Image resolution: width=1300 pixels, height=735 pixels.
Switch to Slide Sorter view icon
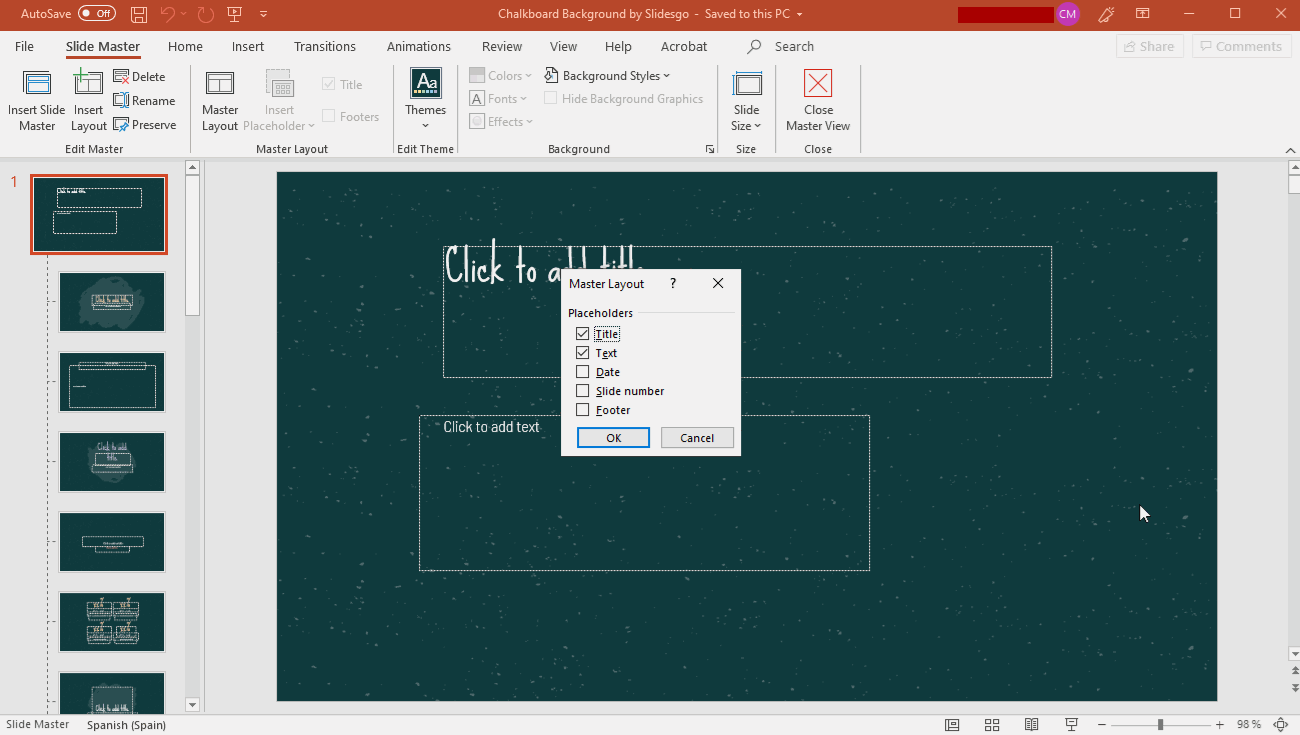click(992, 725)
